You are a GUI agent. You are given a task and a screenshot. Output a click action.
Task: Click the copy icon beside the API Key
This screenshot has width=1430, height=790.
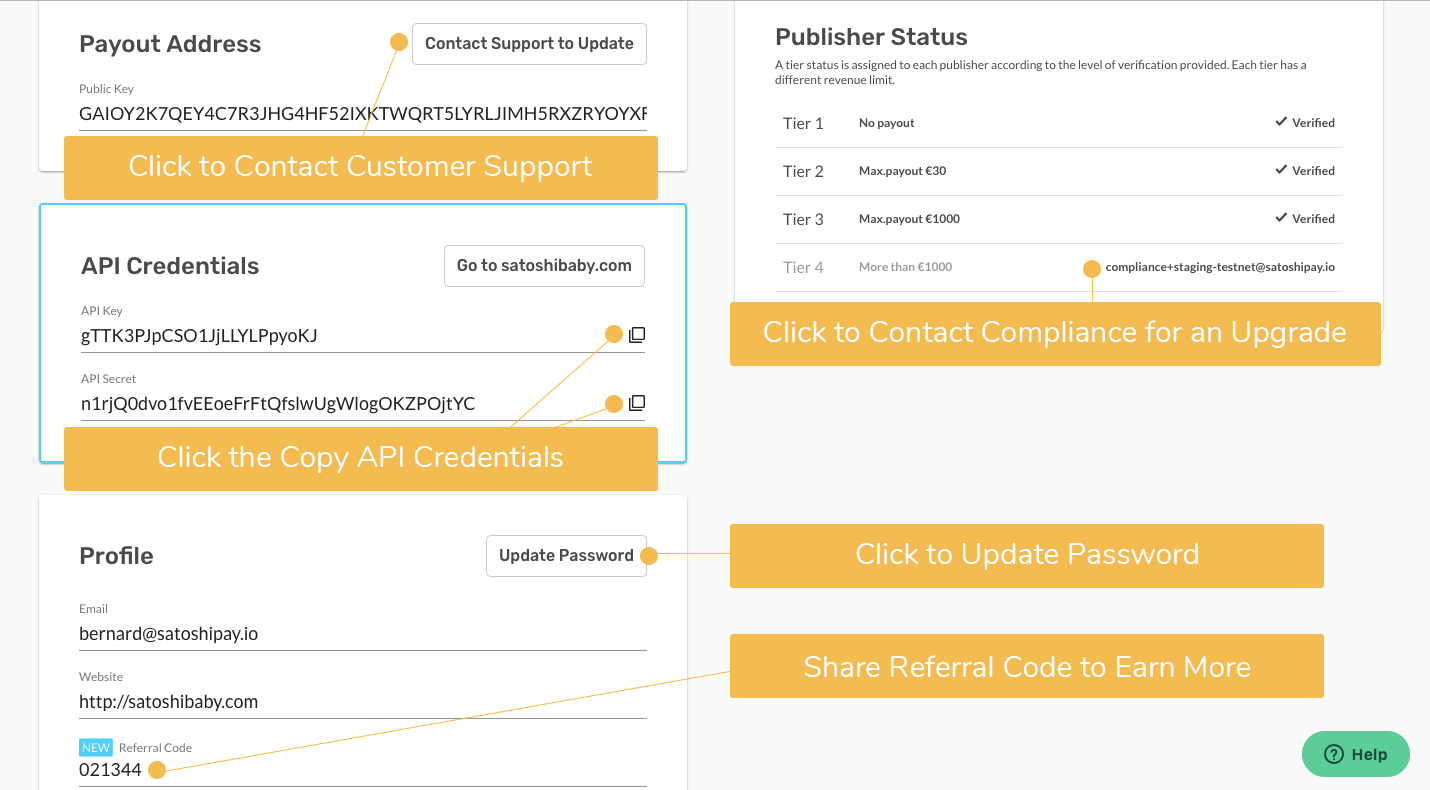click(x=637, y=335)
